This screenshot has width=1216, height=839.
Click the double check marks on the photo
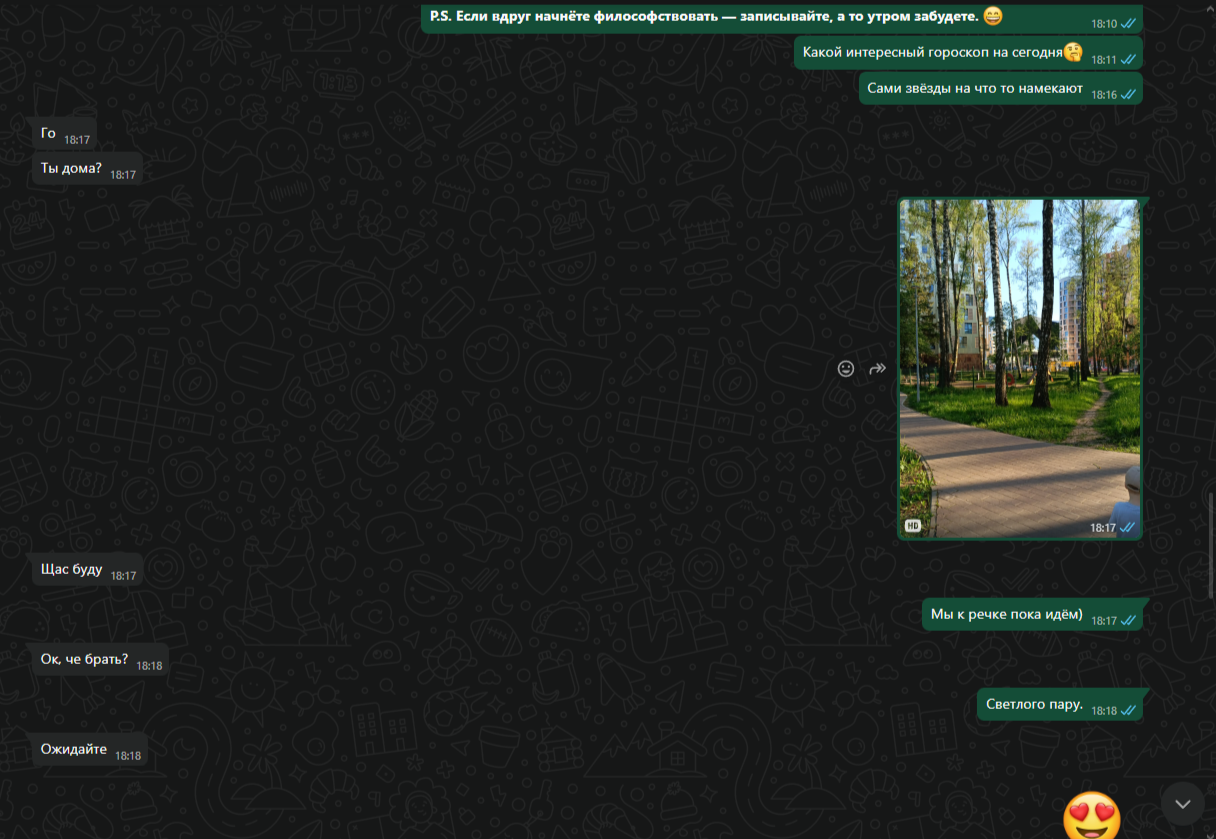(1128, 528)
